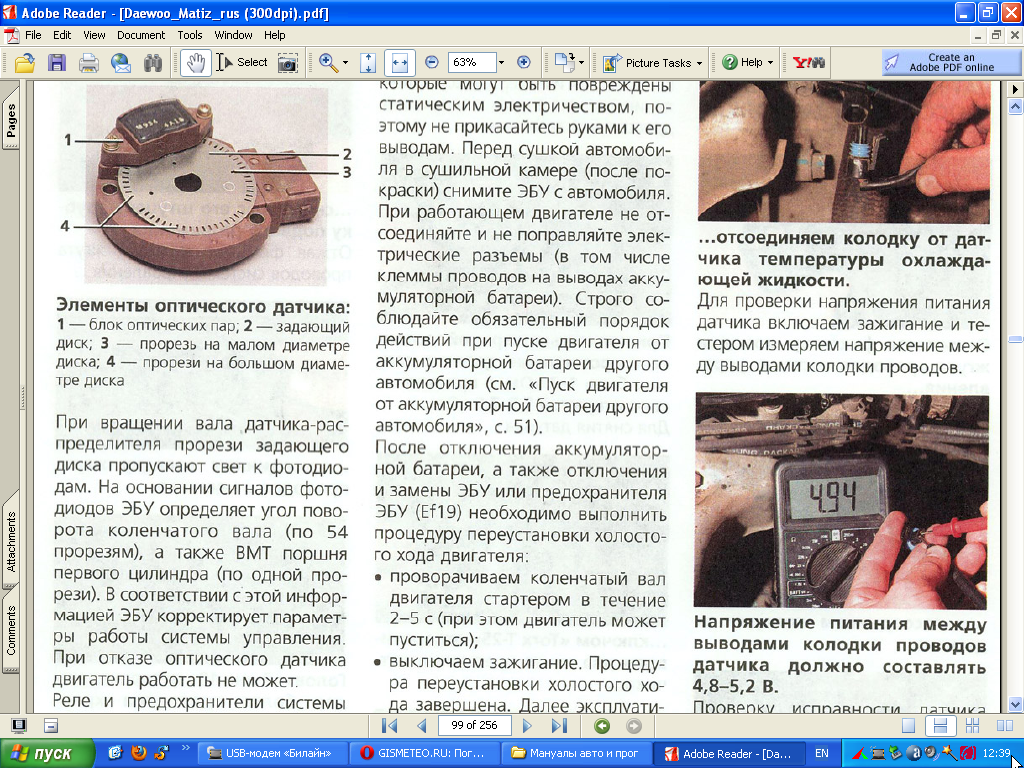Image resolution: width=1024 pixels, height=768 pixels.
Task: Expand the zoom percentage preset list
Action: 502,63
